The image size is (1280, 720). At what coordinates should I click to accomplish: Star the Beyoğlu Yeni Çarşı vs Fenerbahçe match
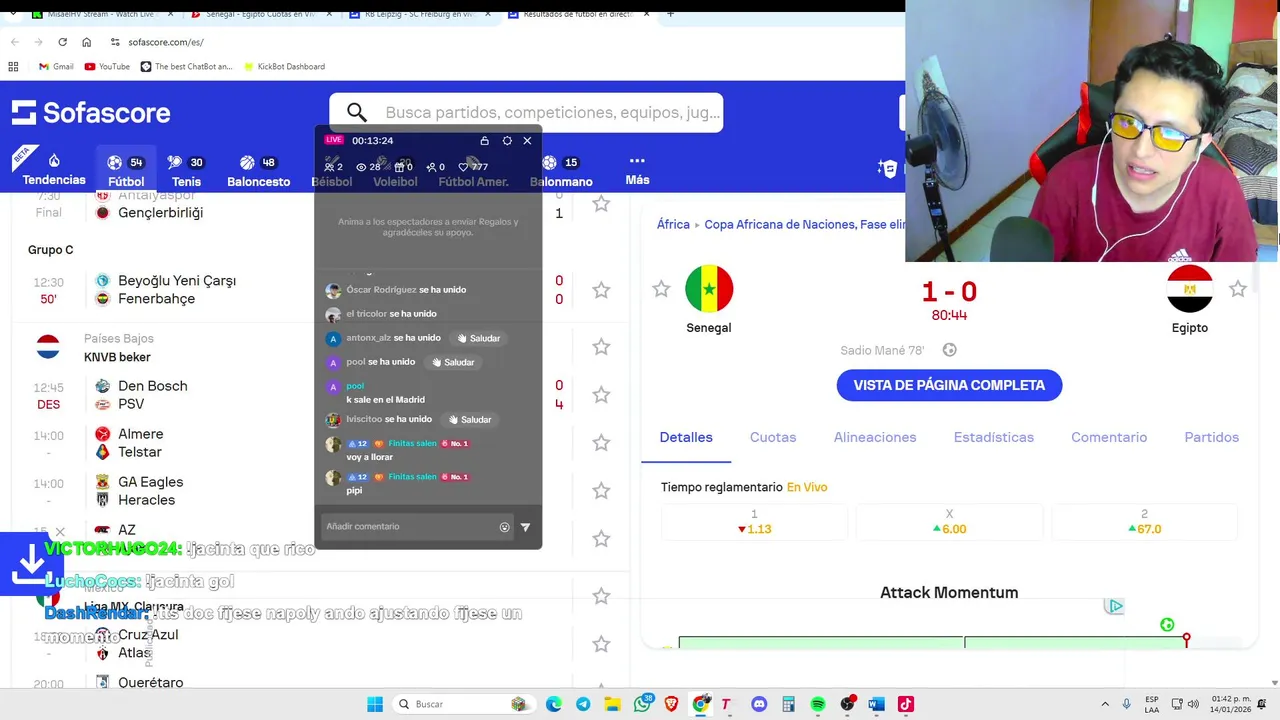click(601, 290)
